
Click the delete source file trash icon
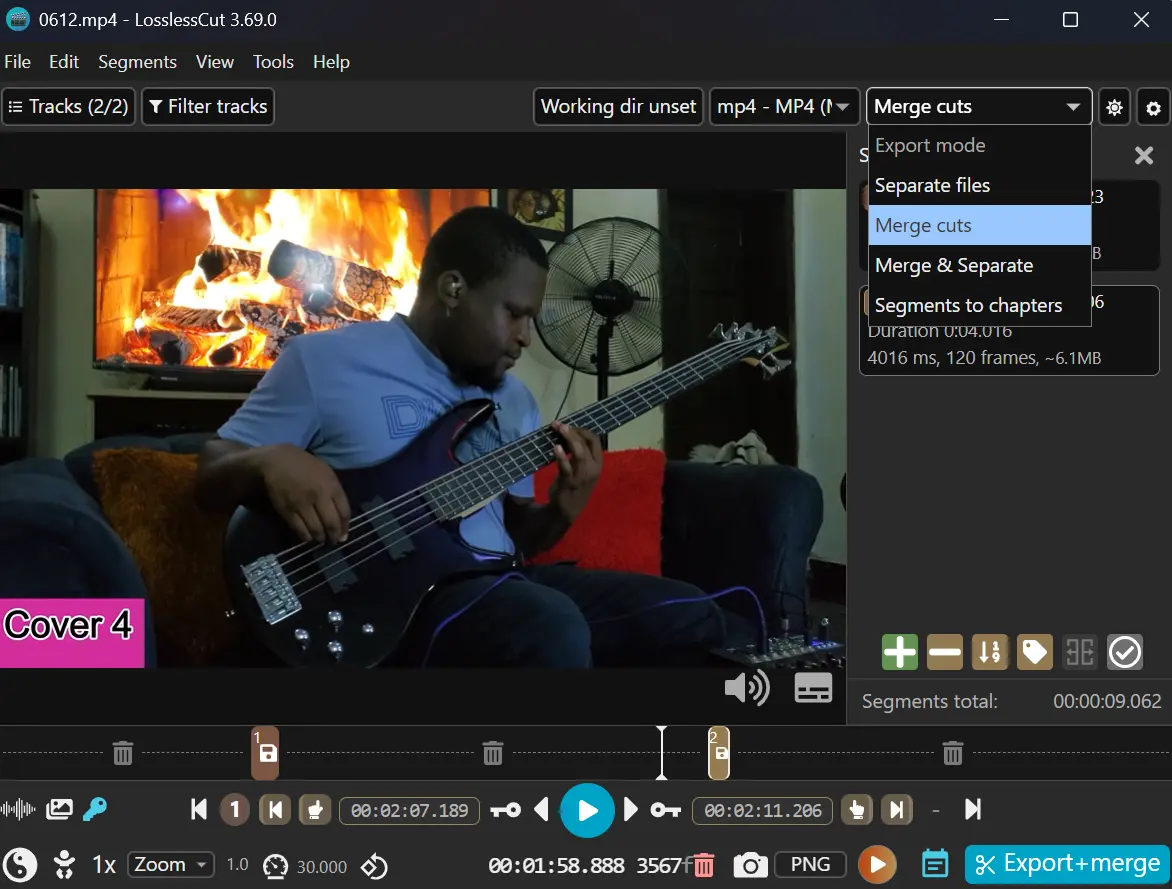[x=703, y=865]
